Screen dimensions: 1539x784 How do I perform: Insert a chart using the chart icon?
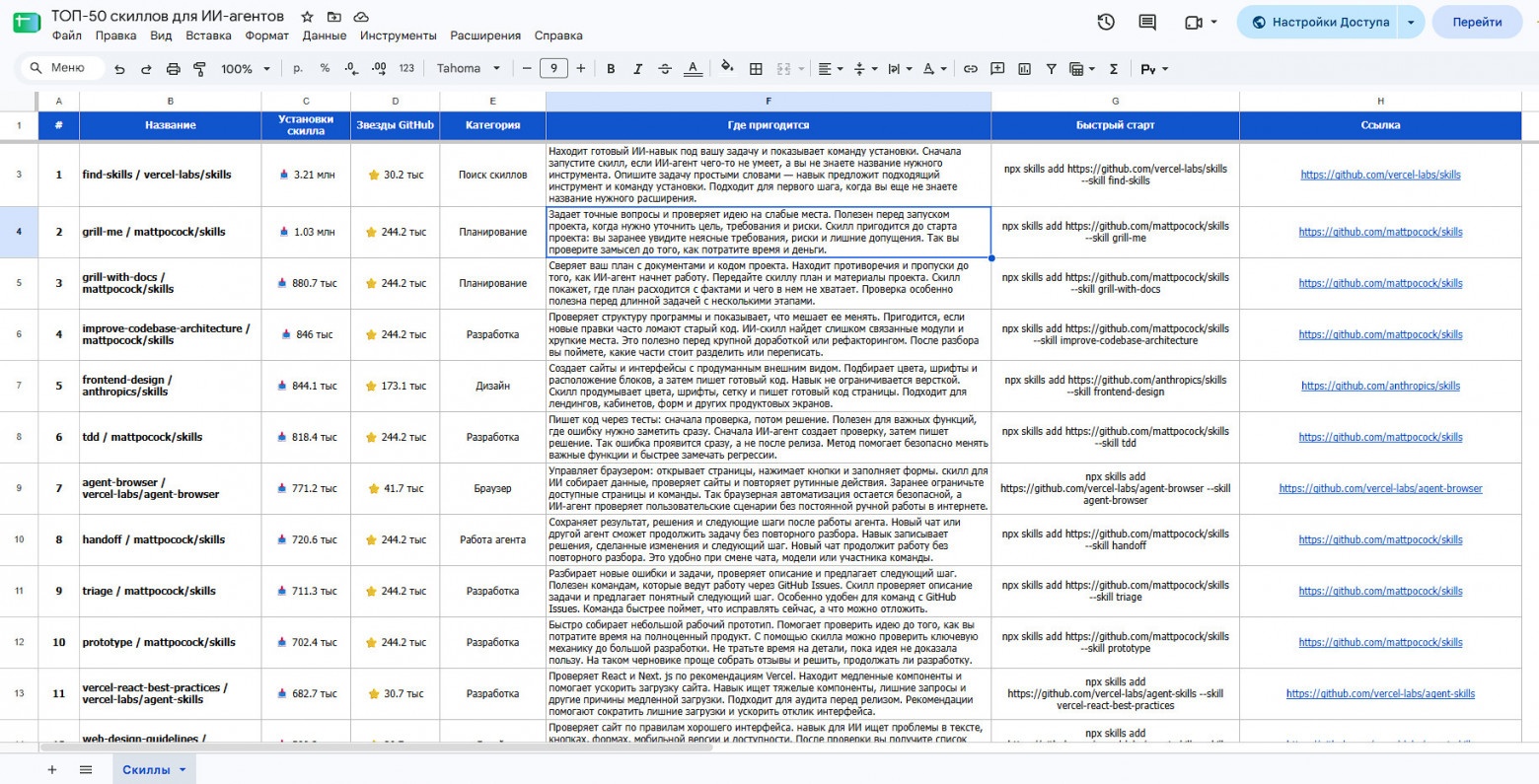(x=1024, y=69)
